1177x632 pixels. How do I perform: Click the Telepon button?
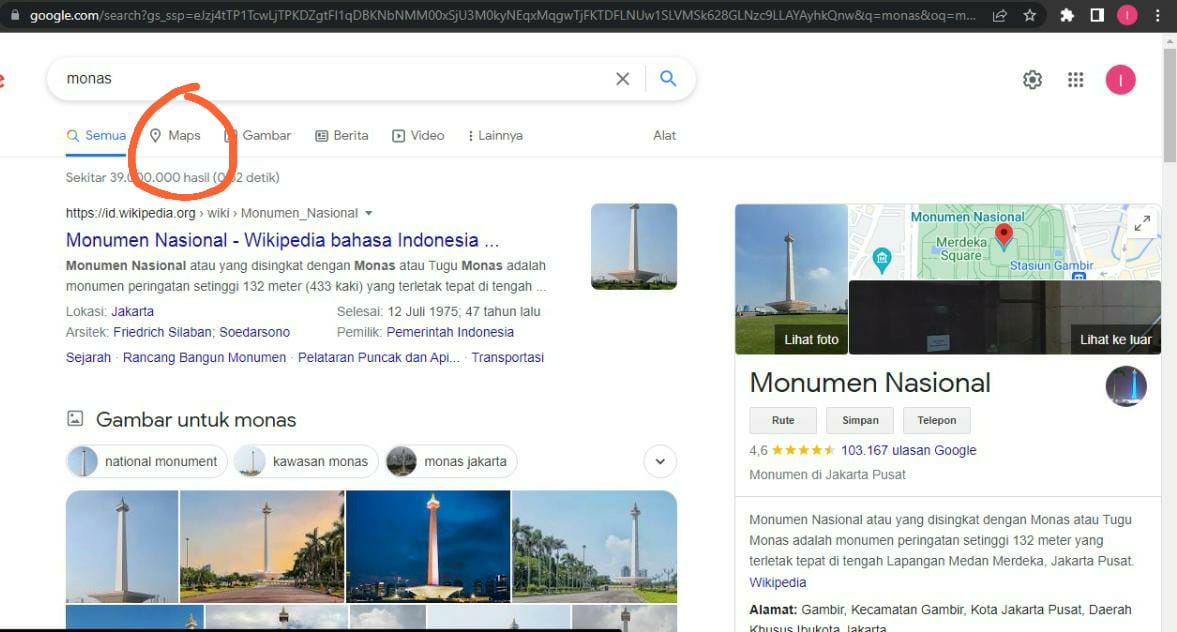(x=937, y=420)
